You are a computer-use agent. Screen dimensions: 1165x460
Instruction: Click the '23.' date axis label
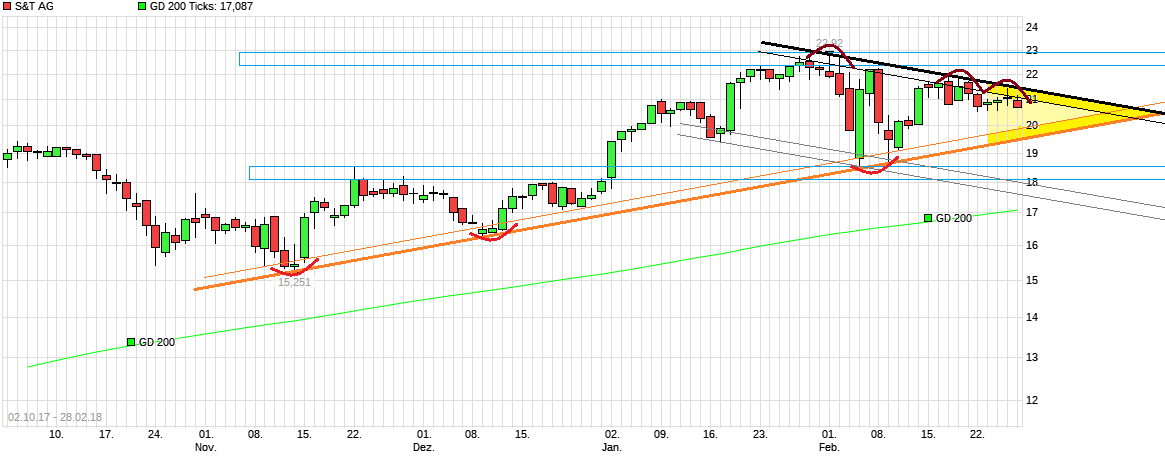point(759,435)
